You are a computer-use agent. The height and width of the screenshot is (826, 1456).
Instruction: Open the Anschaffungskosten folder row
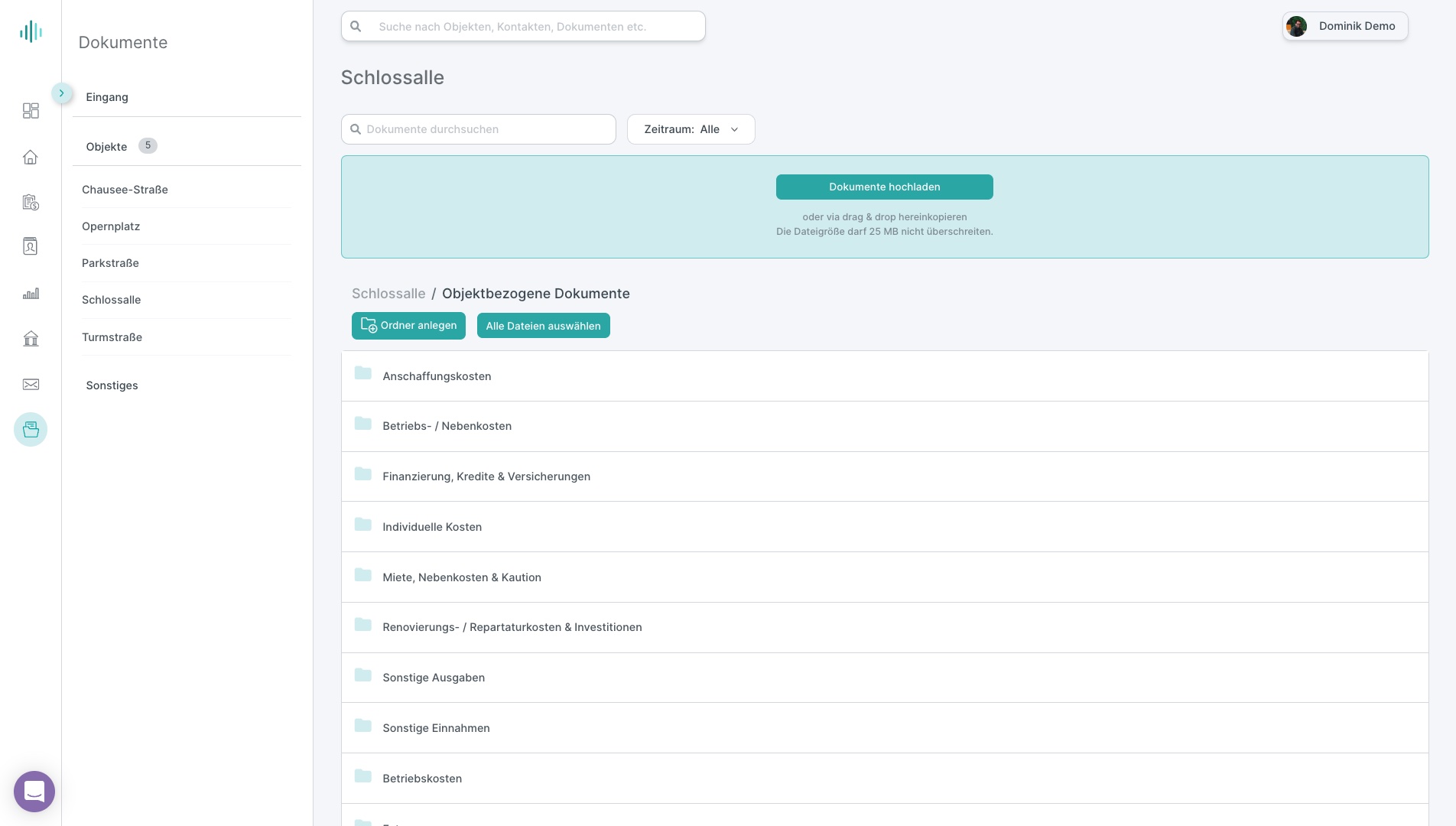pos(885,376)
